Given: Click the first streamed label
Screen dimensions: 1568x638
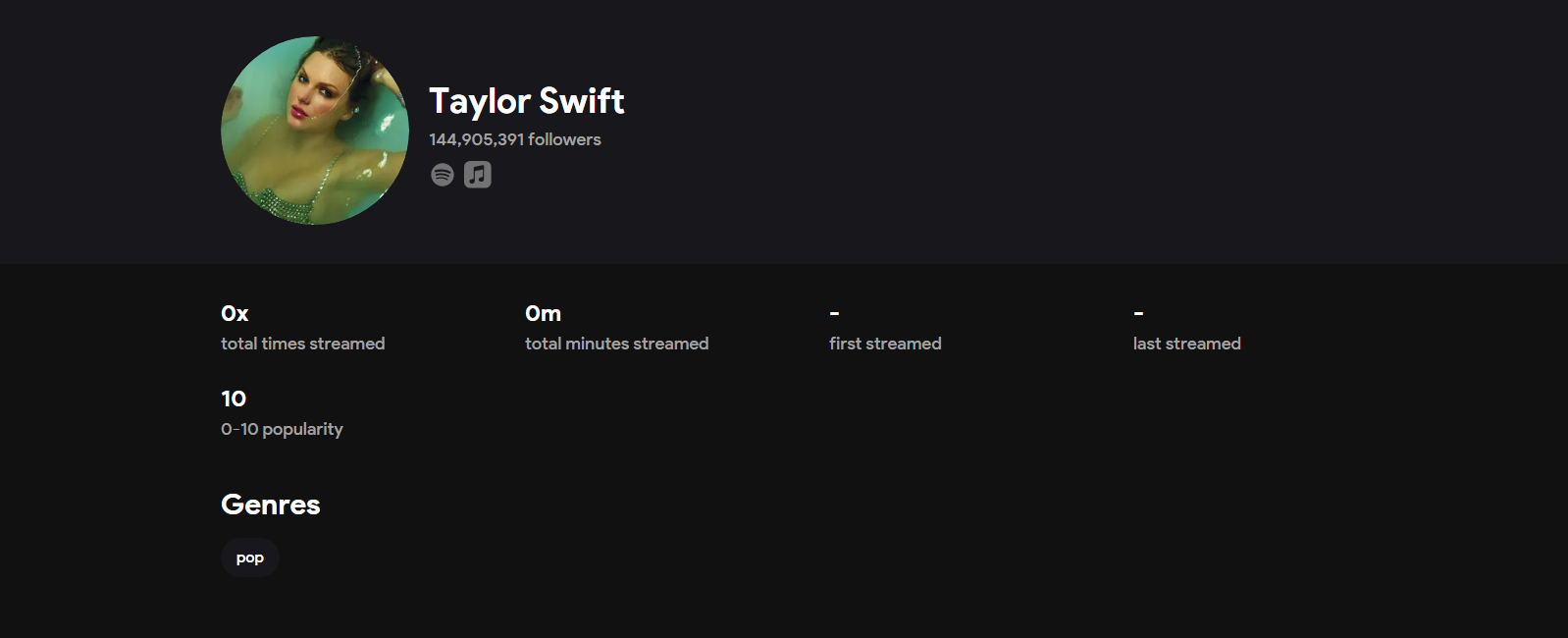Looking at the screenshot, I should [885, 344].
